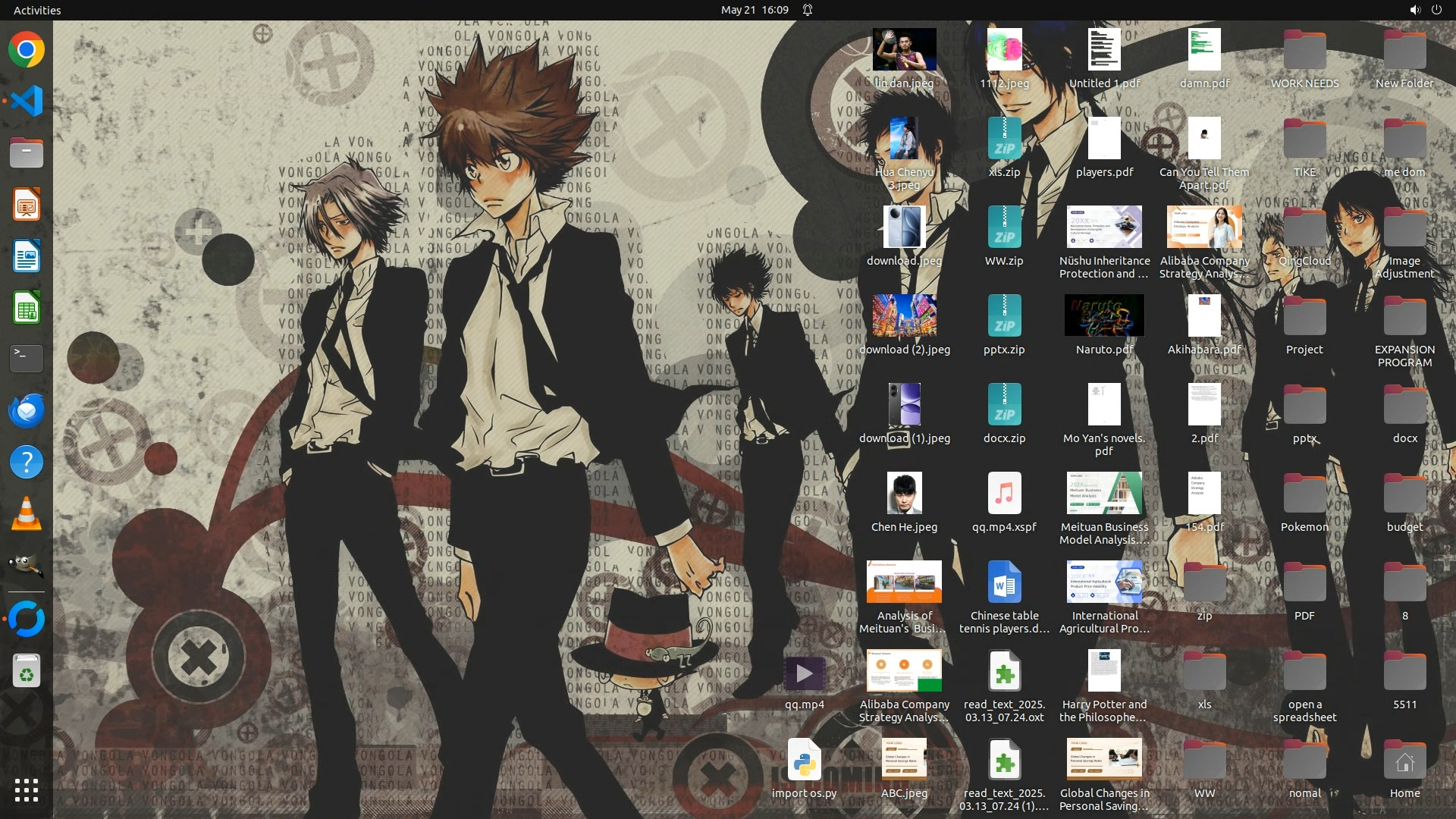Click the notification bell indicator
1456x819 pixels.
[x=808, y=10]
